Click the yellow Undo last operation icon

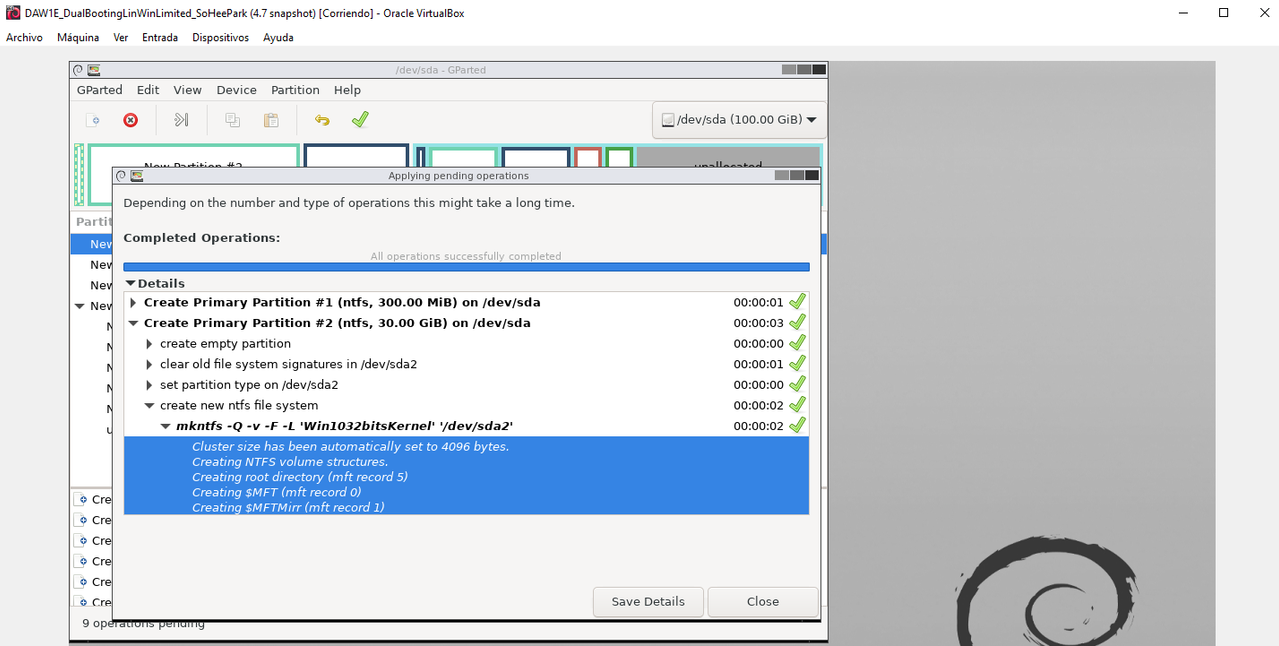322,120
